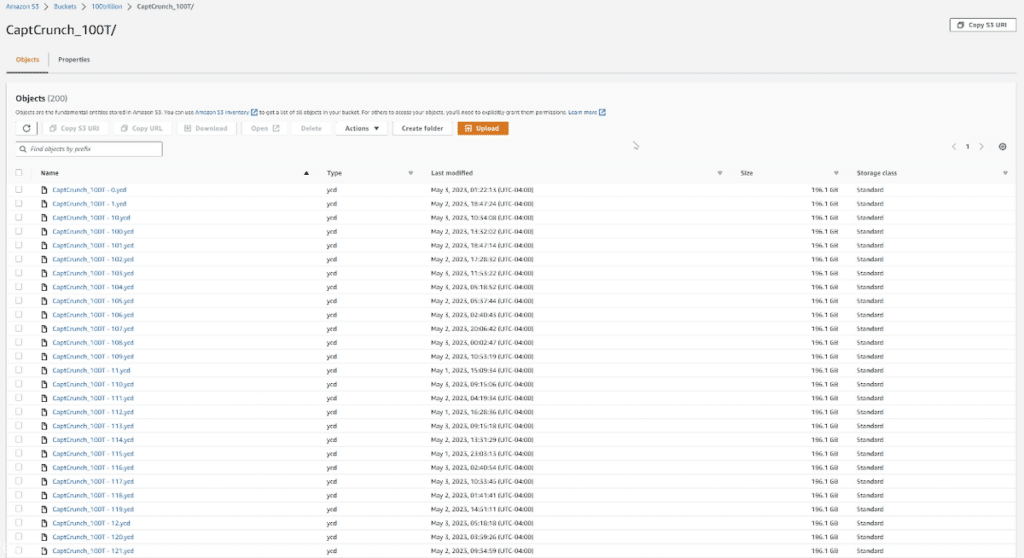Click Name column header text

point(50,173)
